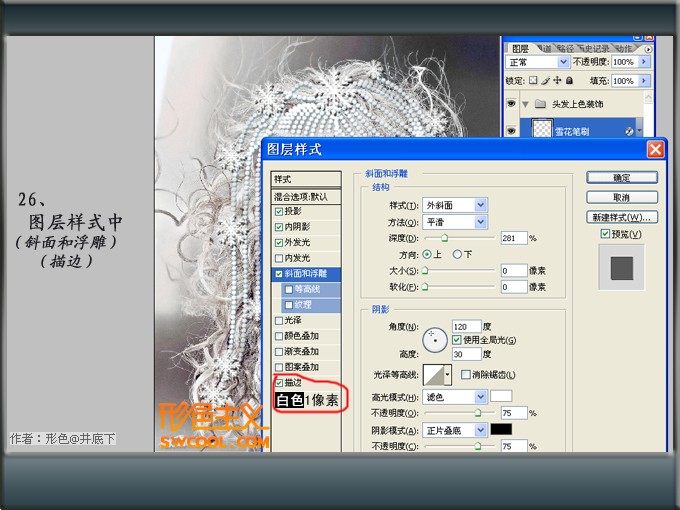Hide the 雪花笔刷 layer with eye icon
Screen dimensions: 680x510
511,130
